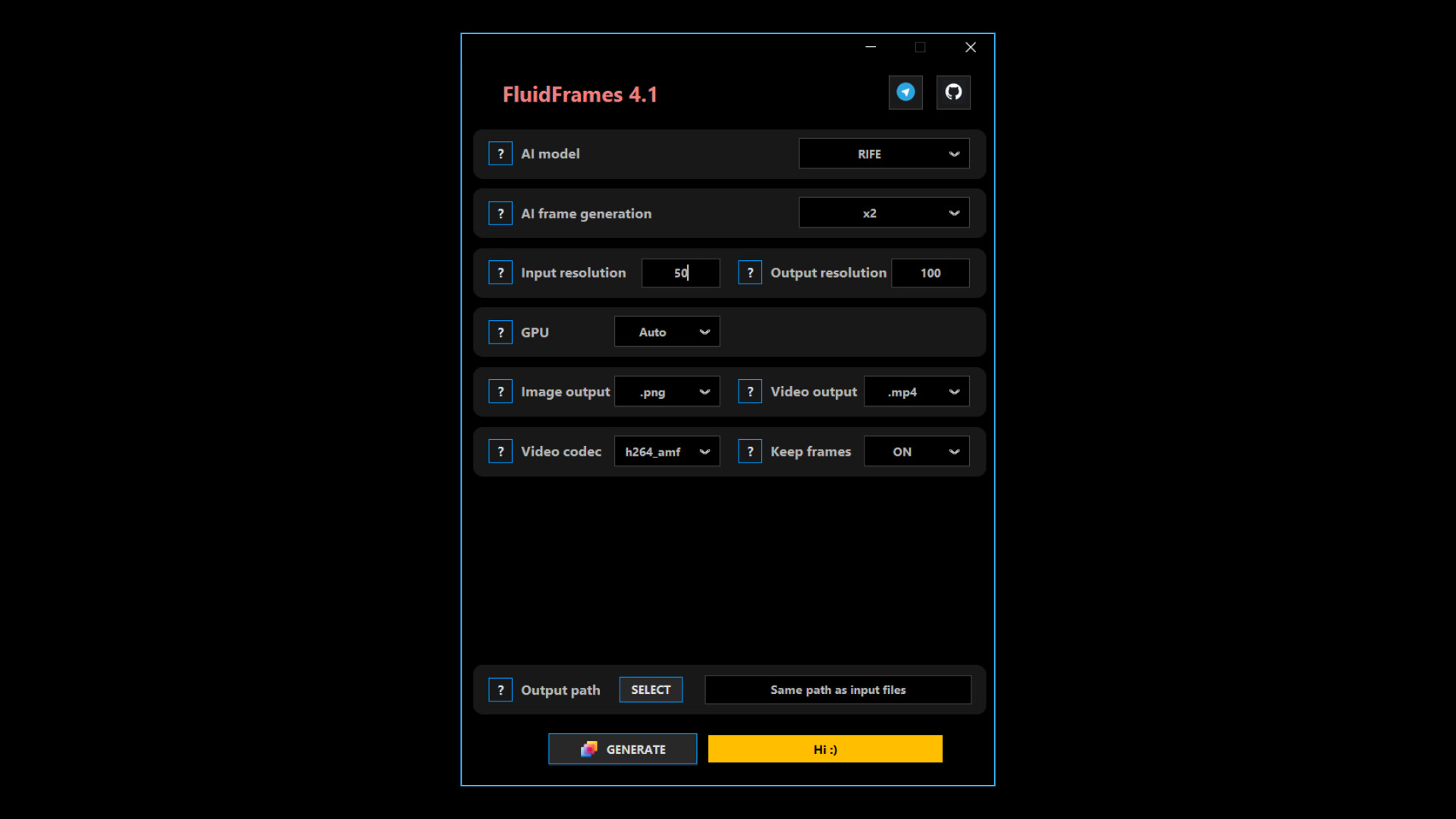Show help for Image output

(500, 392)
